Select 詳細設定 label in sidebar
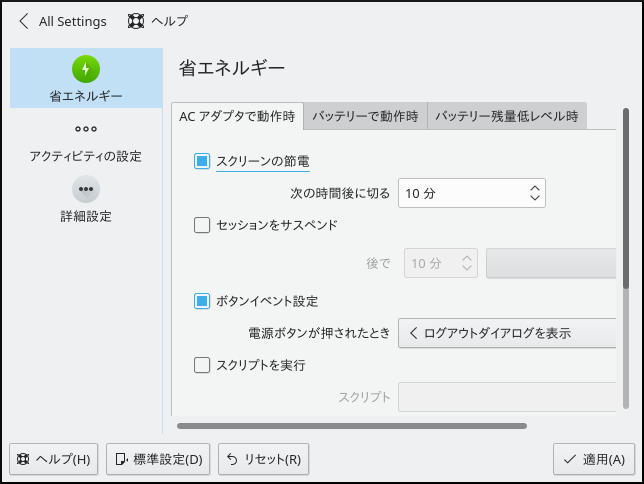Viewport: 644px width, 484px height. tap(86, 216)
